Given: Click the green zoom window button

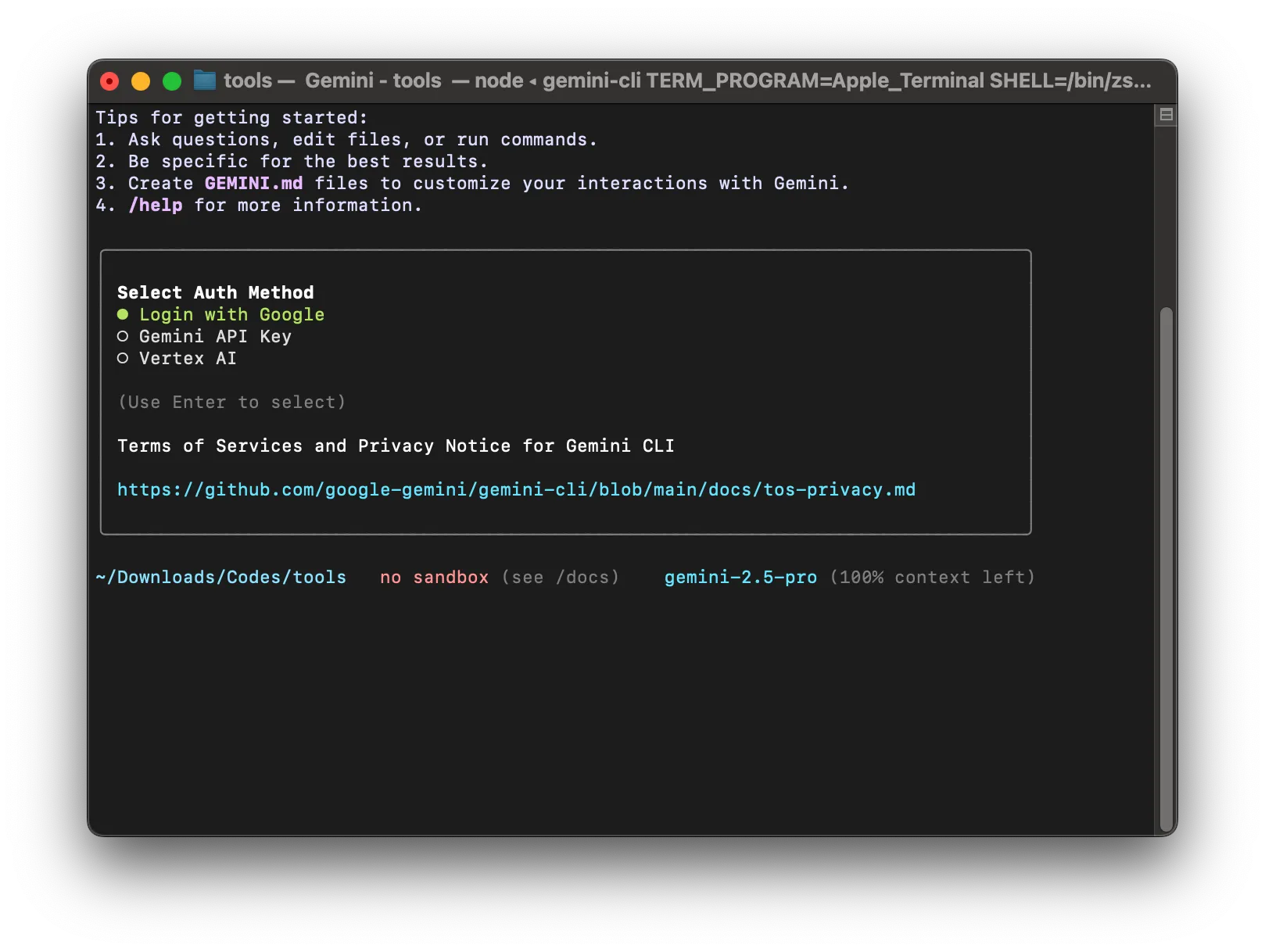Looking at the screenshot, I should 172,81.
